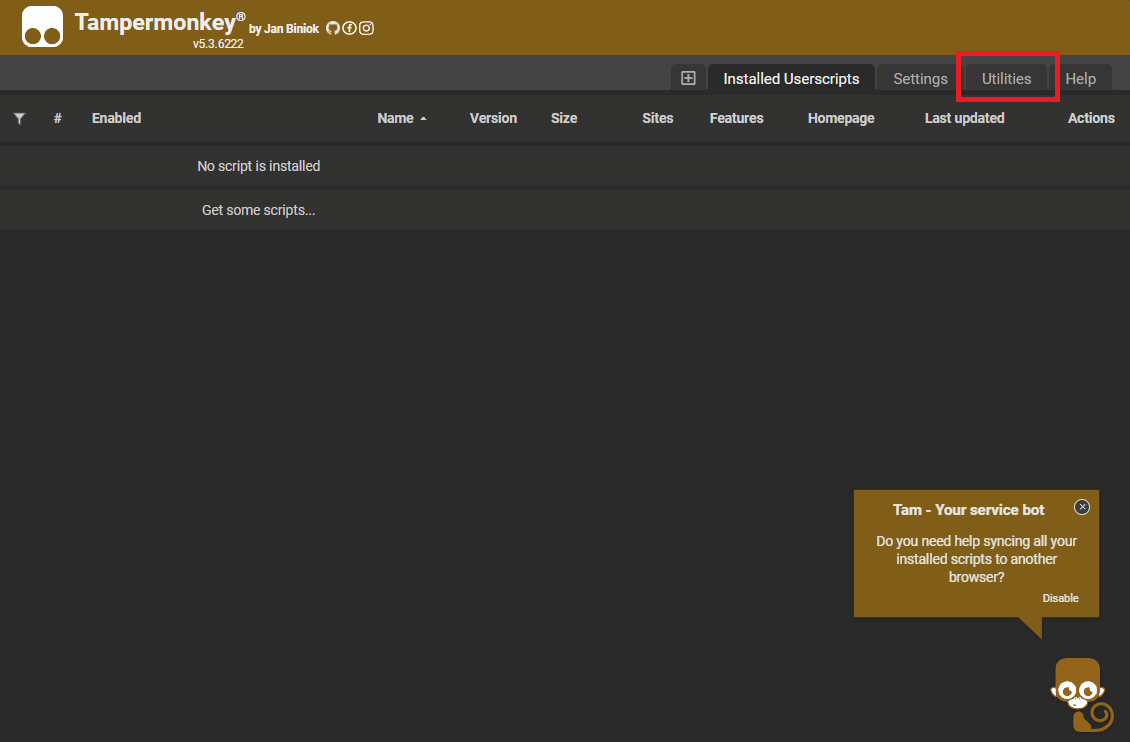Click the plus icon to add a new script
The height and width of the screenshot is (742, 1130).
688,78
